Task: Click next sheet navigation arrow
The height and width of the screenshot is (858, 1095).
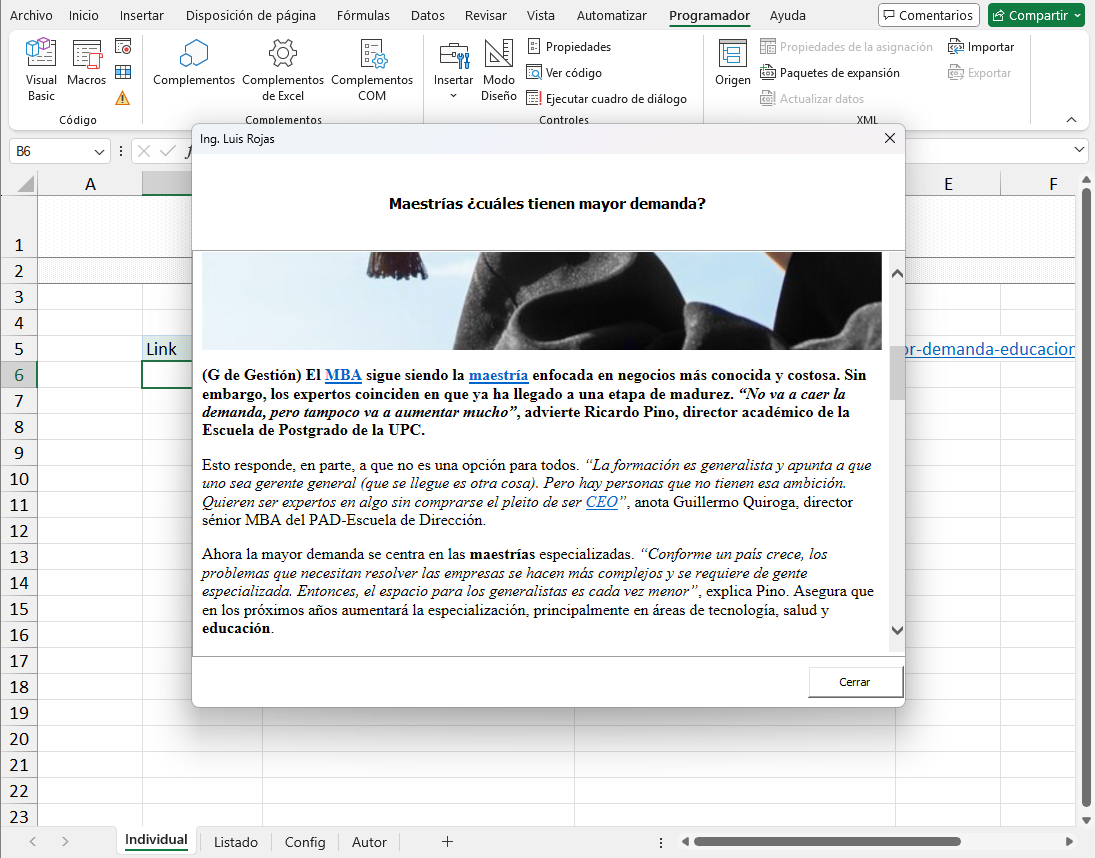Action: coord(65,842)
